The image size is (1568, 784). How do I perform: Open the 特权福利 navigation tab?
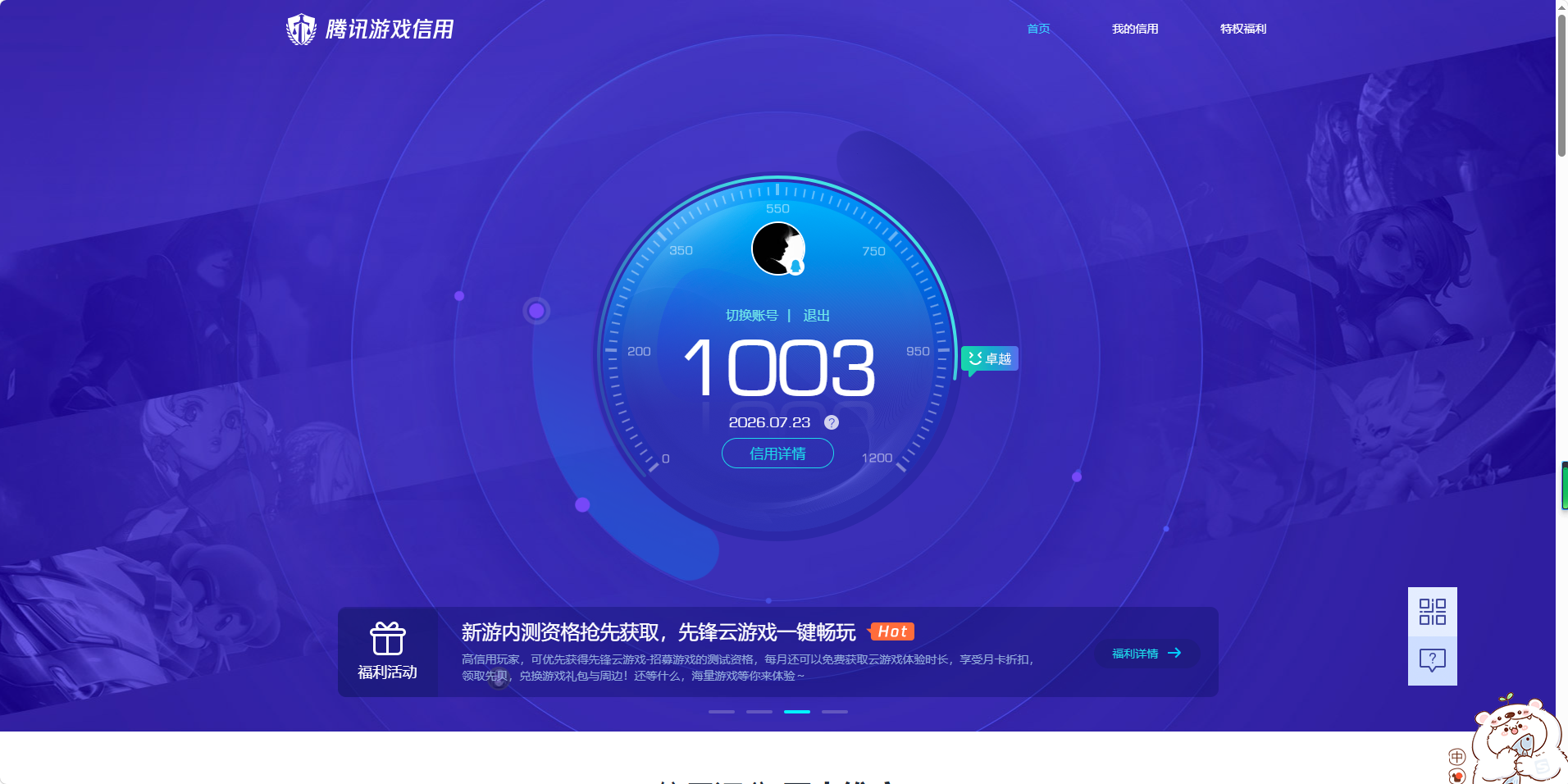coord(1243,29)
